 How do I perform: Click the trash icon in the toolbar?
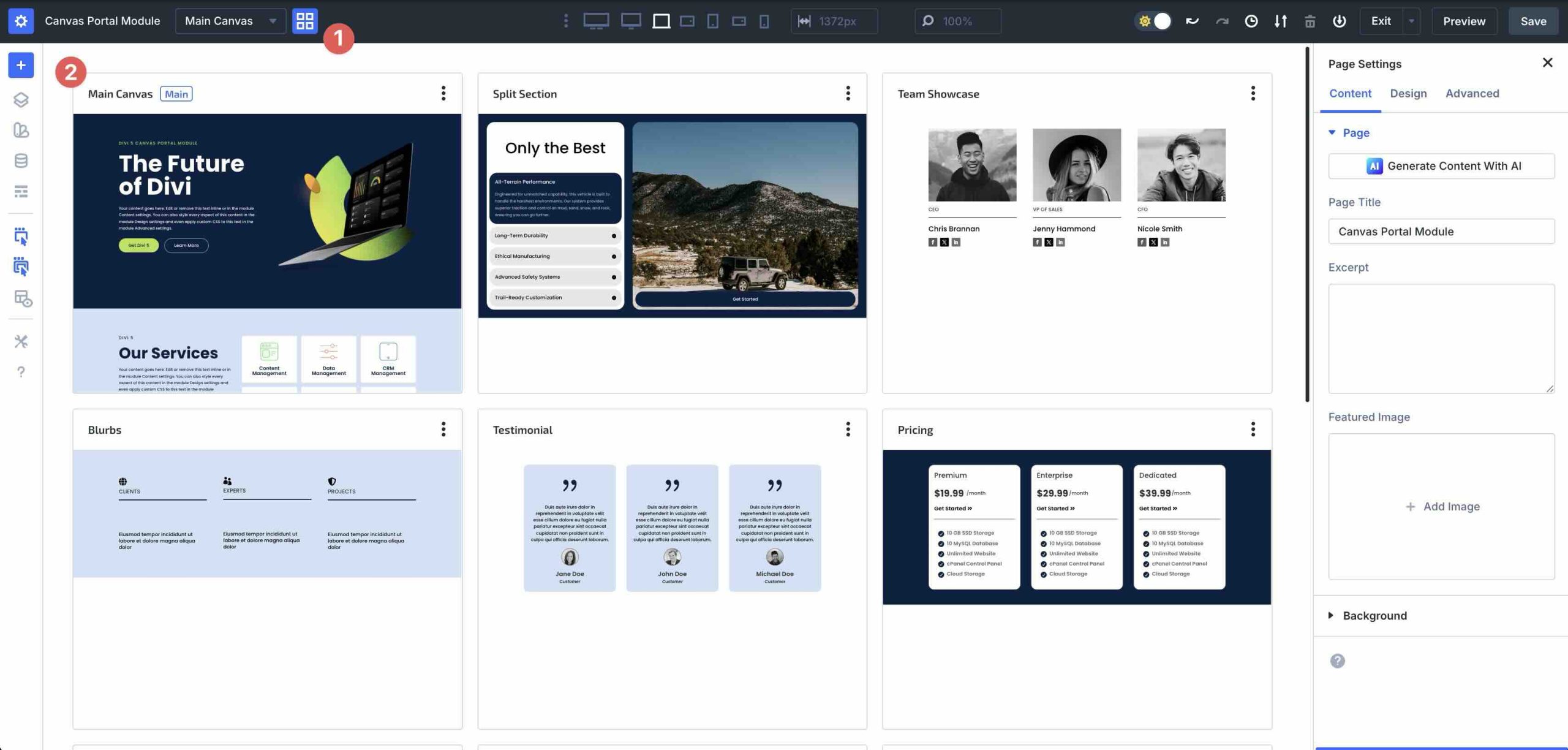[x=1310, y=20]
